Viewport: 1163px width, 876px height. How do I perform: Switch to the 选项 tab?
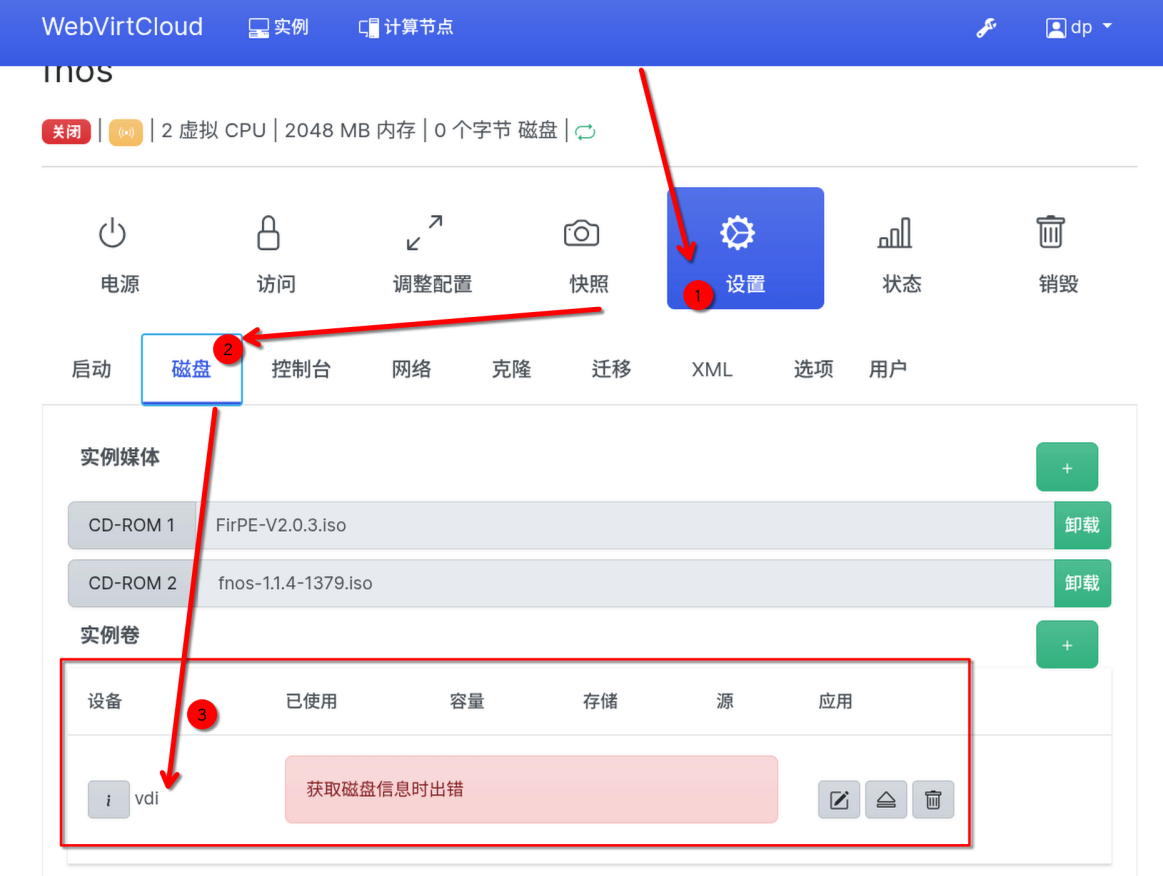814,369
